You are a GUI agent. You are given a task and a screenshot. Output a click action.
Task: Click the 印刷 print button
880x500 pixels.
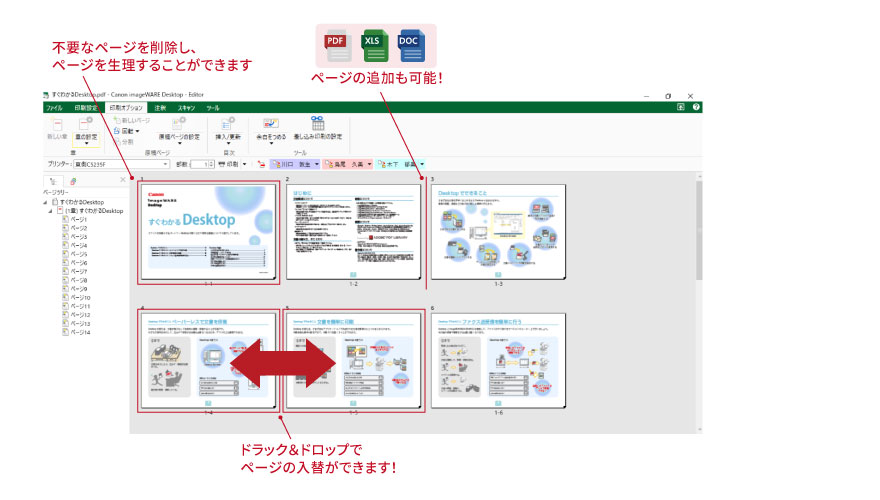[228, 164]
